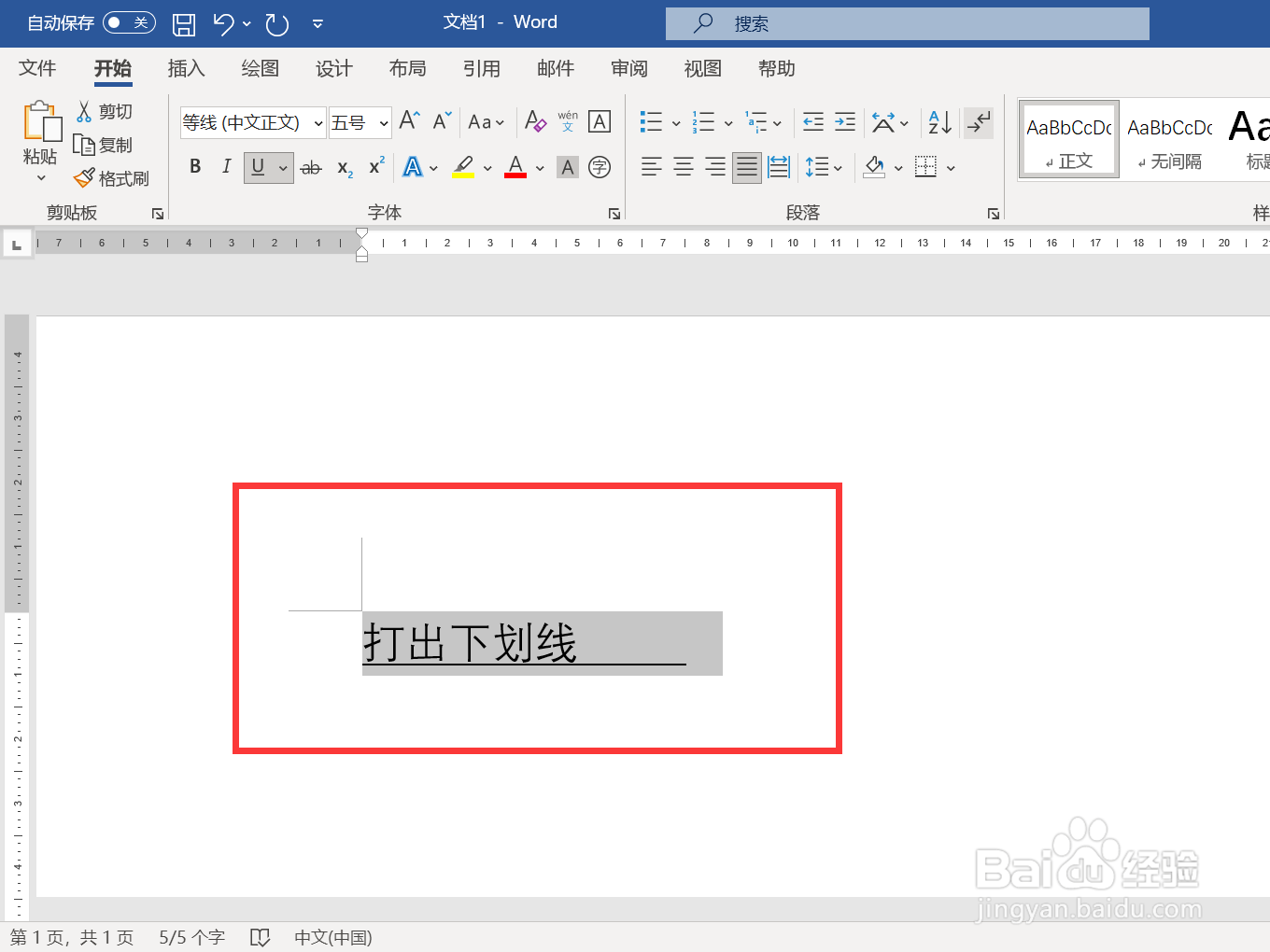This screenshot has height=952, width=1270.
Task: Open the 文件 menu
Action: pyautogui.click(x=37, y=68)
